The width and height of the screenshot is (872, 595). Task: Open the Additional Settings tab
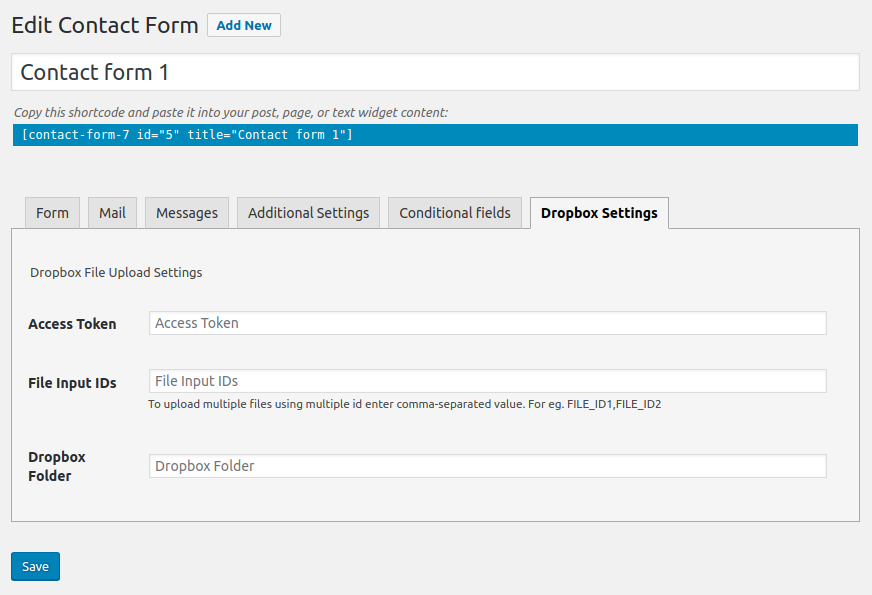coord(308,213)
